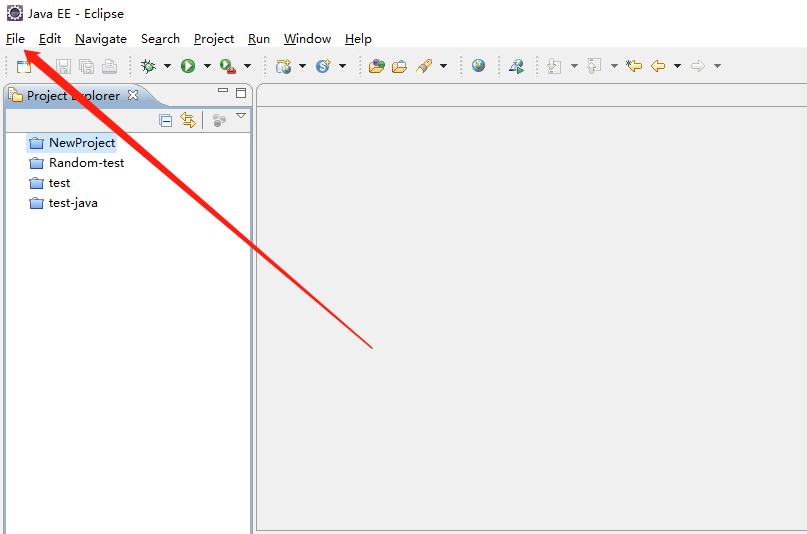Viewport: 807px width, 534px height.
Task: Select the Random-test project
Action: point(86,163)
